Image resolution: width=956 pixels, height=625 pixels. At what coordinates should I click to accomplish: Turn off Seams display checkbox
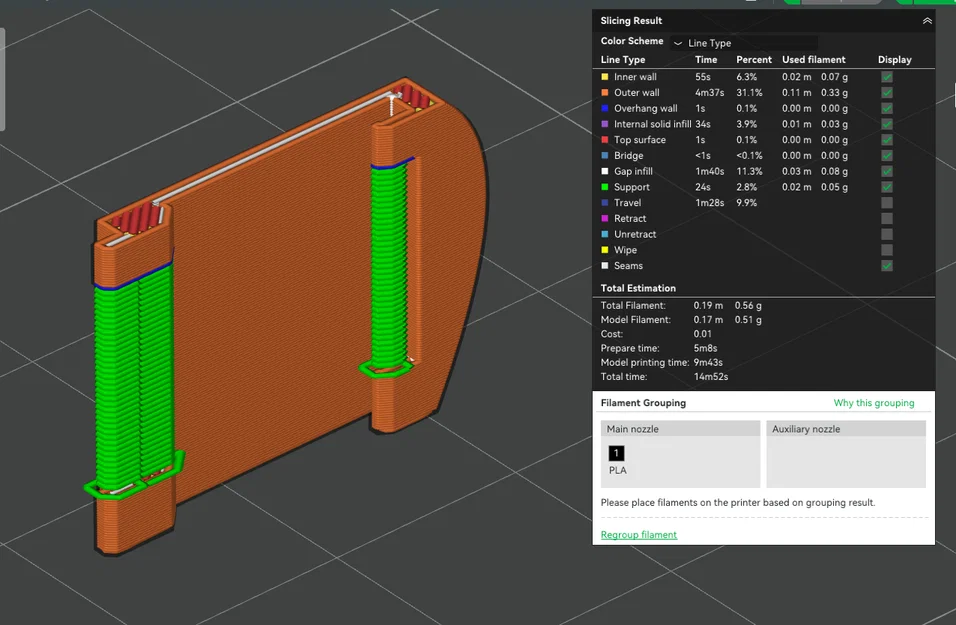click(x=886, y=266)
